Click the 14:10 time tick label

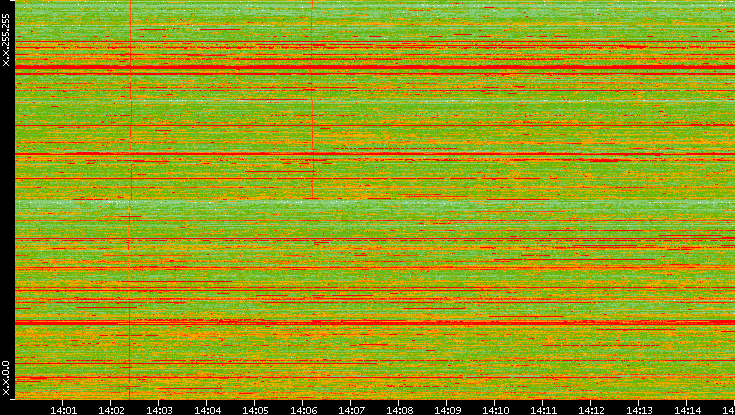pos(495,411)
